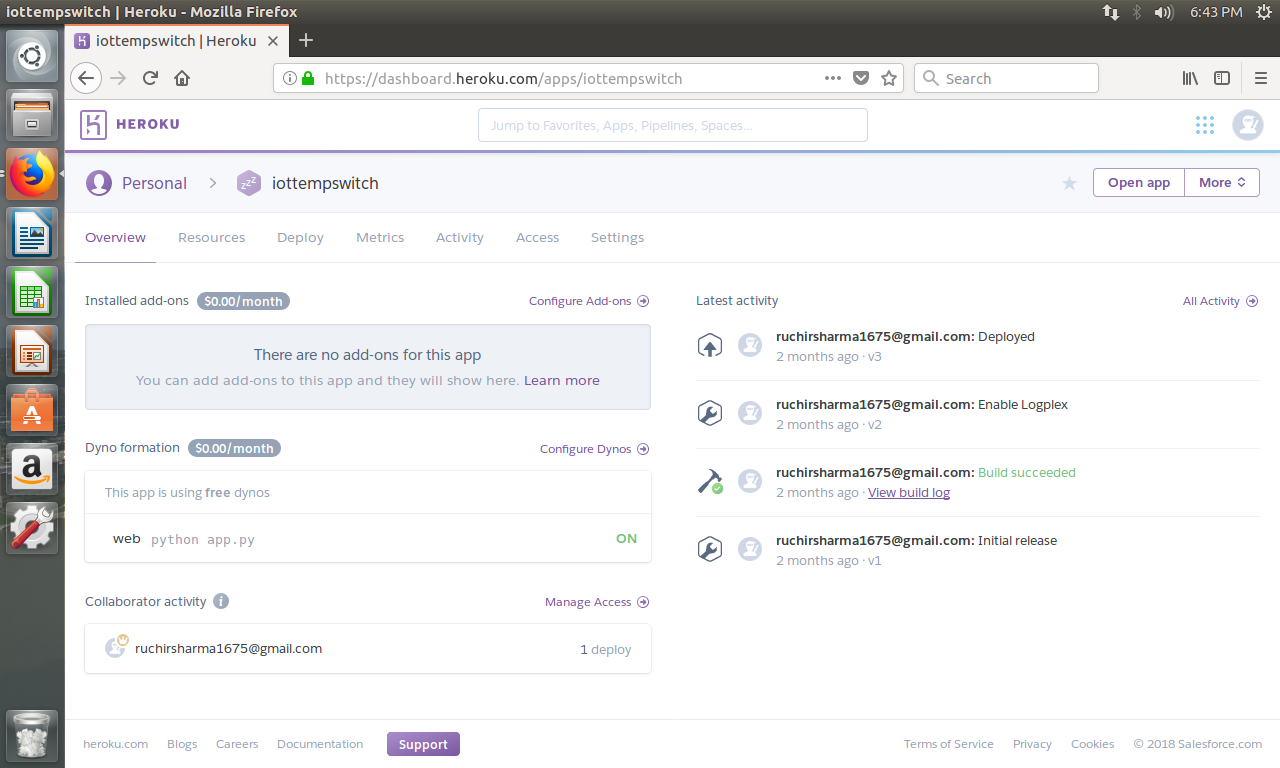
Task: Select the iottempswitch | Heroku browser tab
Action: 178,40
